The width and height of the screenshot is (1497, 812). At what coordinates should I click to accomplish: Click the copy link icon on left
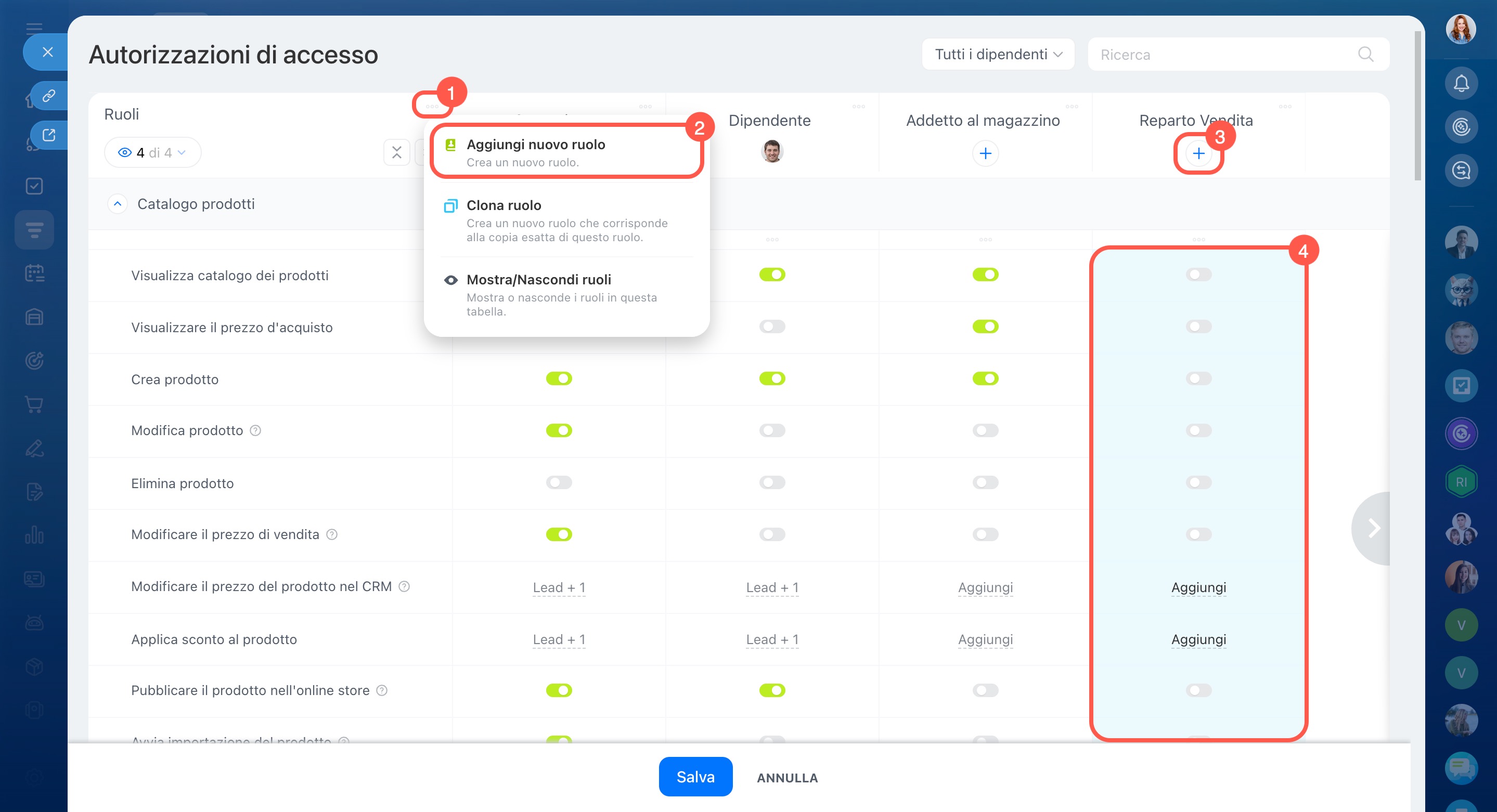tap(49, 95)
